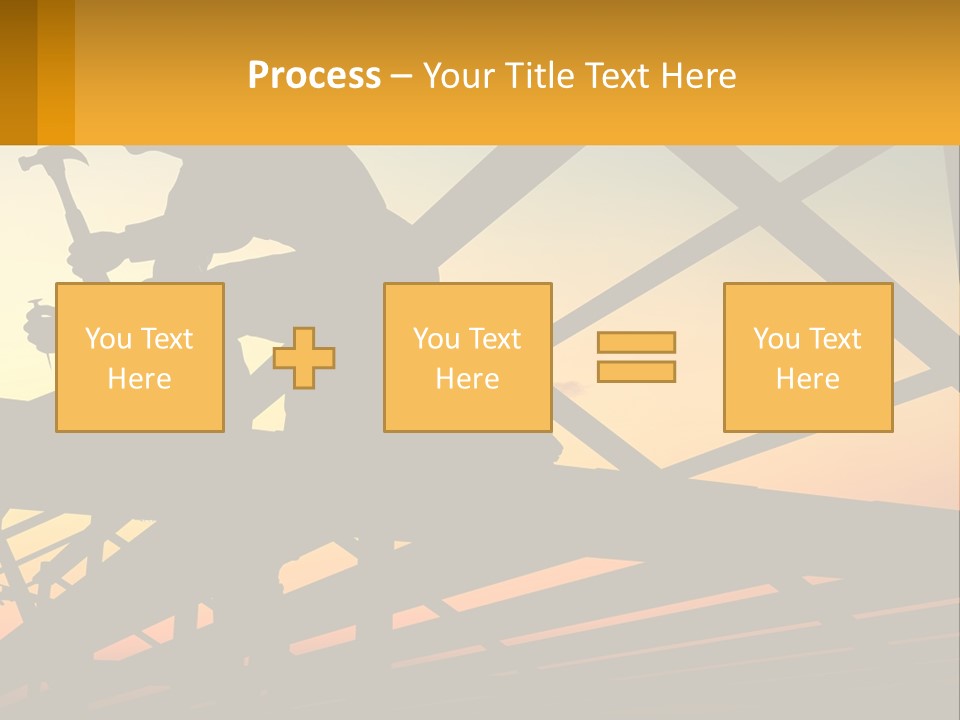Select the last 'You Text Here' box after equals
Image resolution: width=960 pixels, height=720 pixels.
click(x=809, y=358)
